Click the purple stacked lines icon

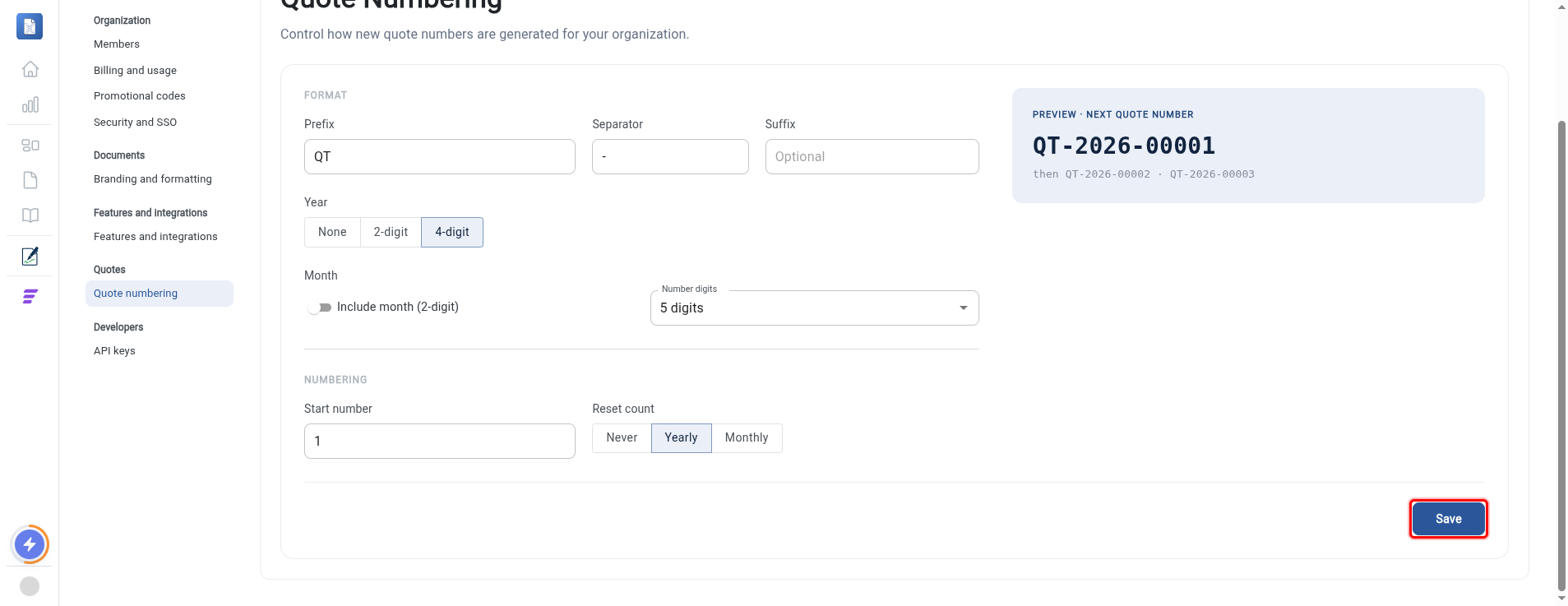click(30, 297)
